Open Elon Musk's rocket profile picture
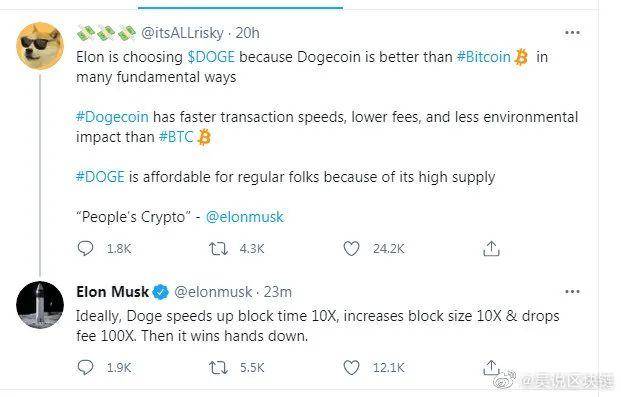 tap(40, 305)
